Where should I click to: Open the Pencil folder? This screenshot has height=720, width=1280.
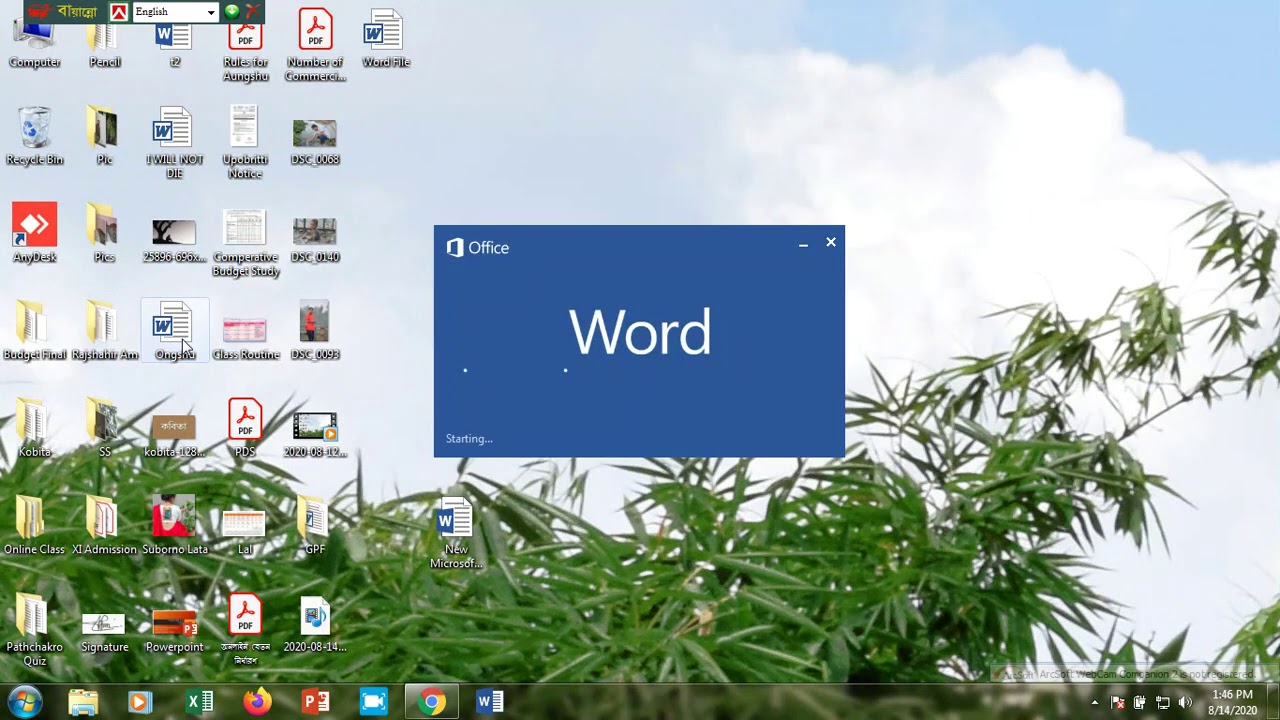(104, 45)
